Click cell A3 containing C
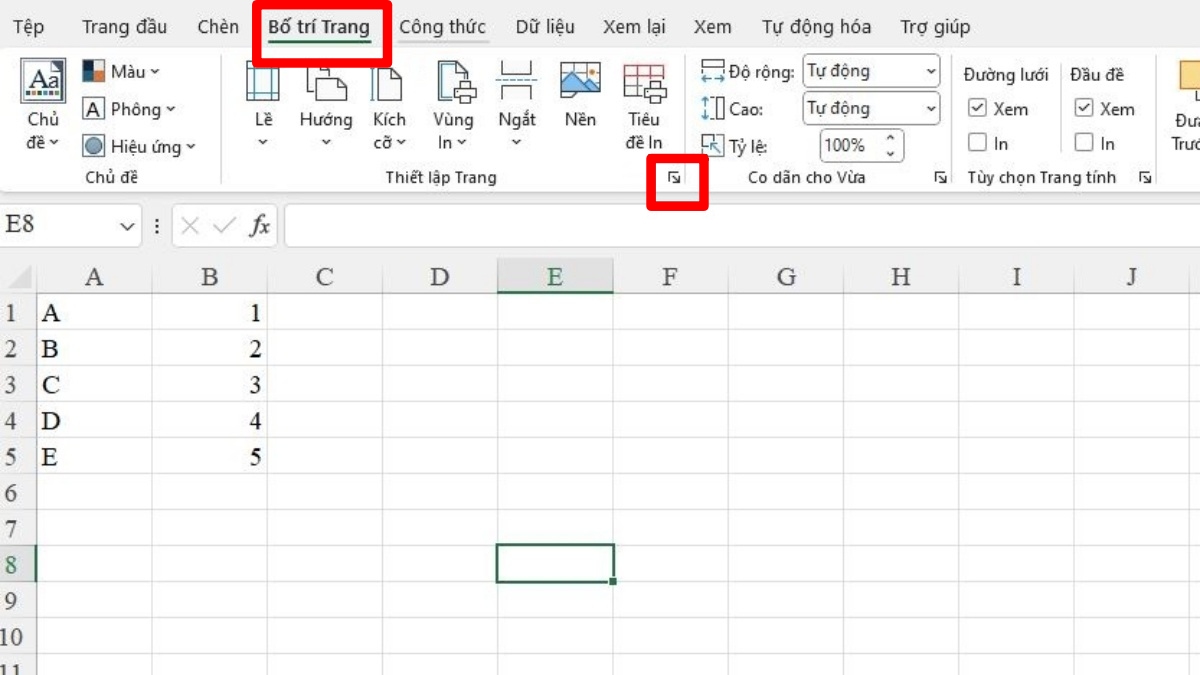Screen dimensions: 1200x675 pos(94,384)
